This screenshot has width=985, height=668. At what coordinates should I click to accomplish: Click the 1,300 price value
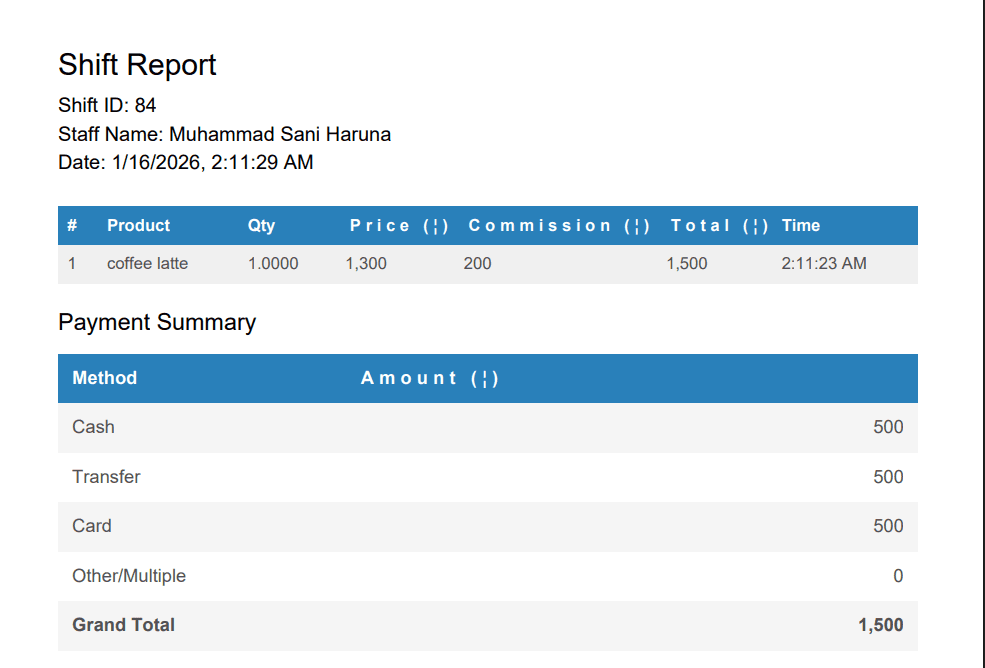tap(366, 264)
